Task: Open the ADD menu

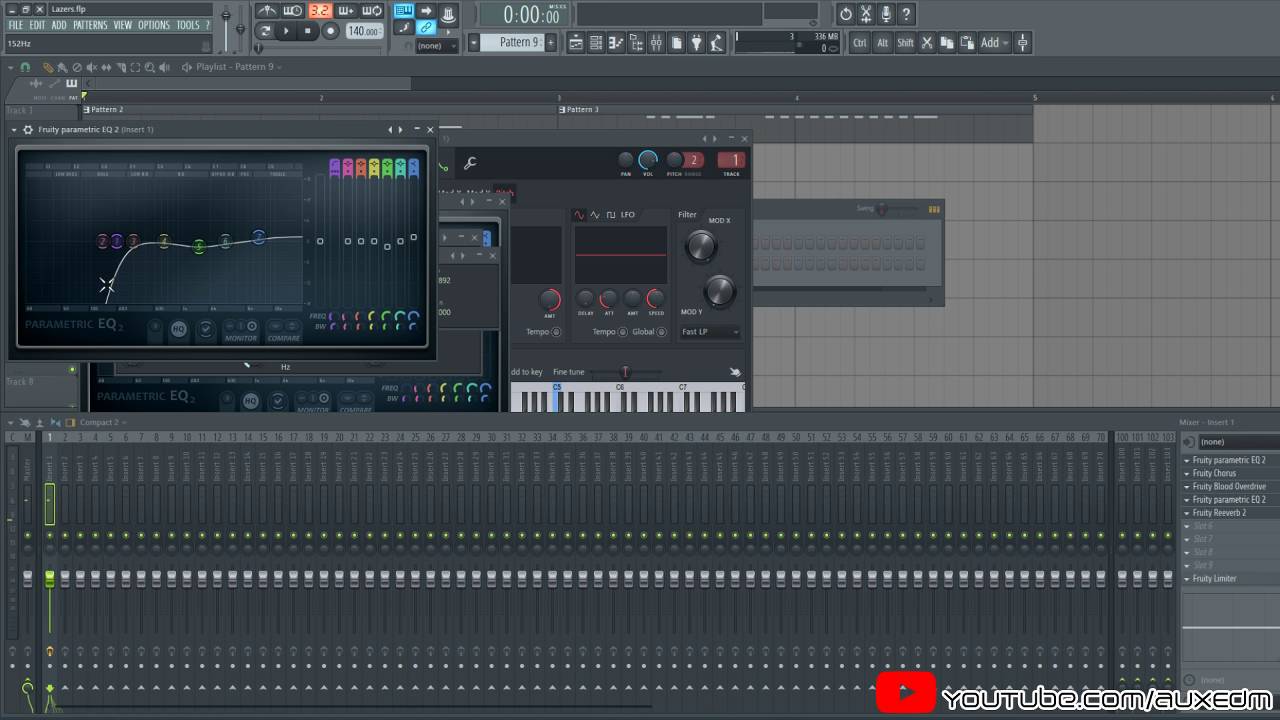Action: pos(59,25)
